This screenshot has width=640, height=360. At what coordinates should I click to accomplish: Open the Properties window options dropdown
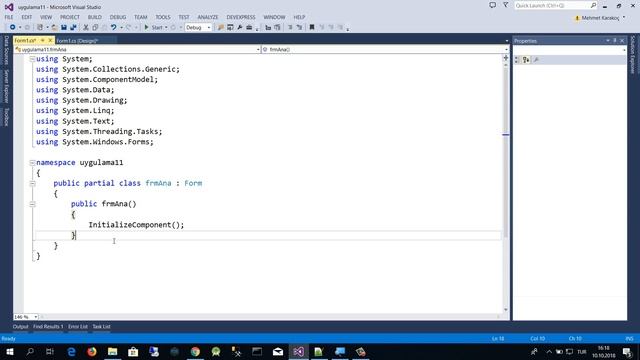pos(607,41)
